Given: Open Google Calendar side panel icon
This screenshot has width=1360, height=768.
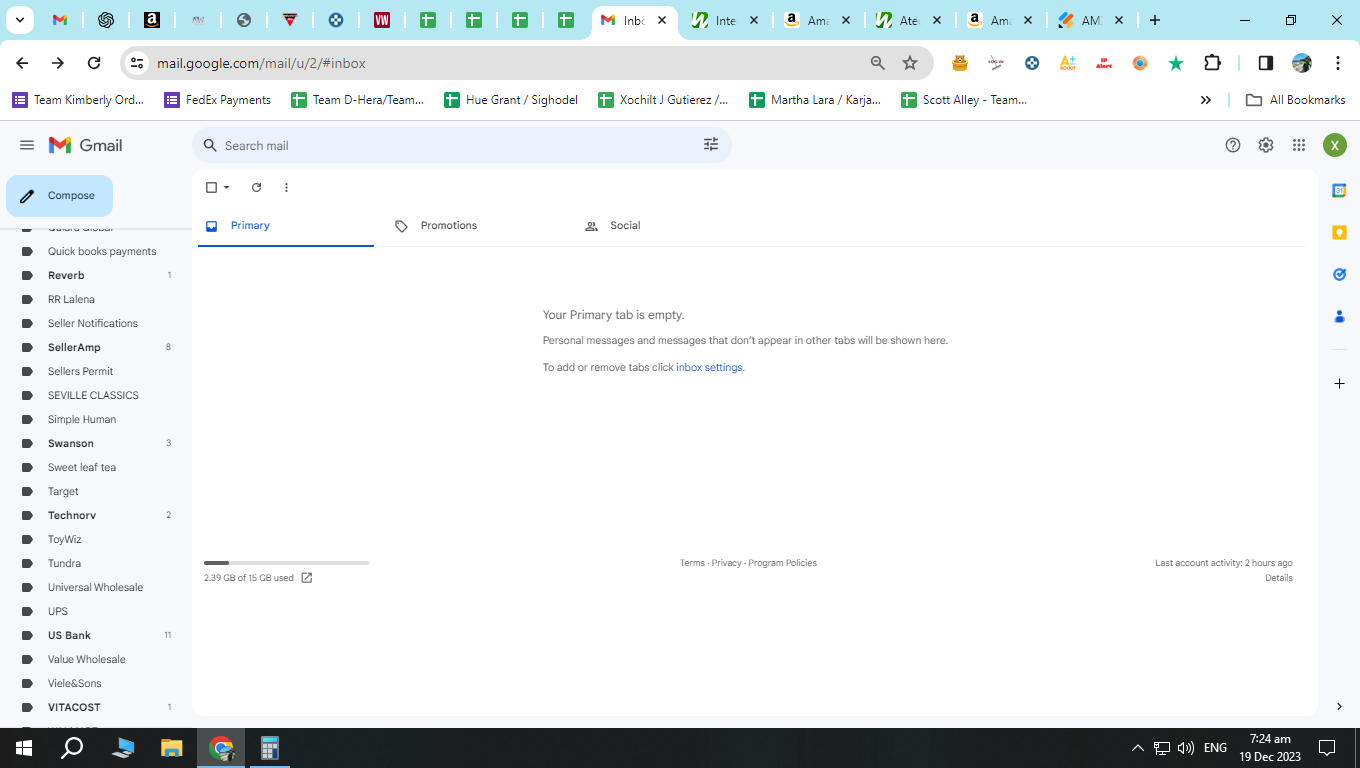Looking at the screenshot, I should pos(1339,190).
